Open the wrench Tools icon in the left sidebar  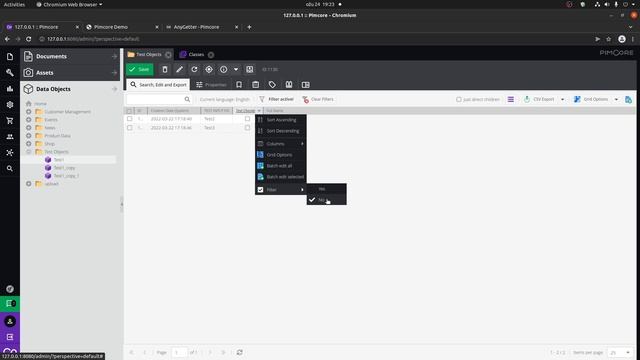click(x=10, y=73)
